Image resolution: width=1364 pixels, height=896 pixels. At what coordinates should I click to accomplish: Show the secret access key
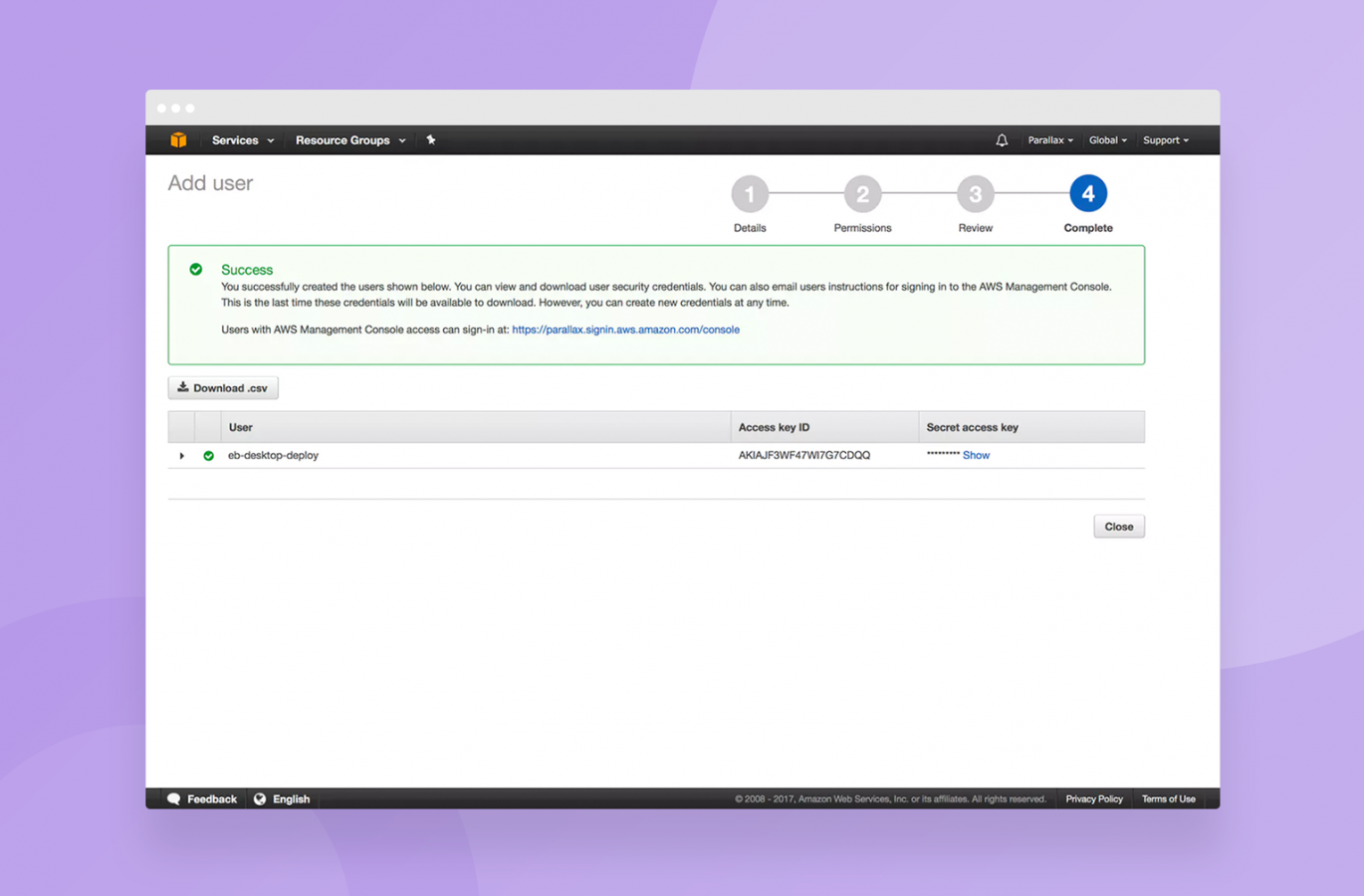(976, 455)
